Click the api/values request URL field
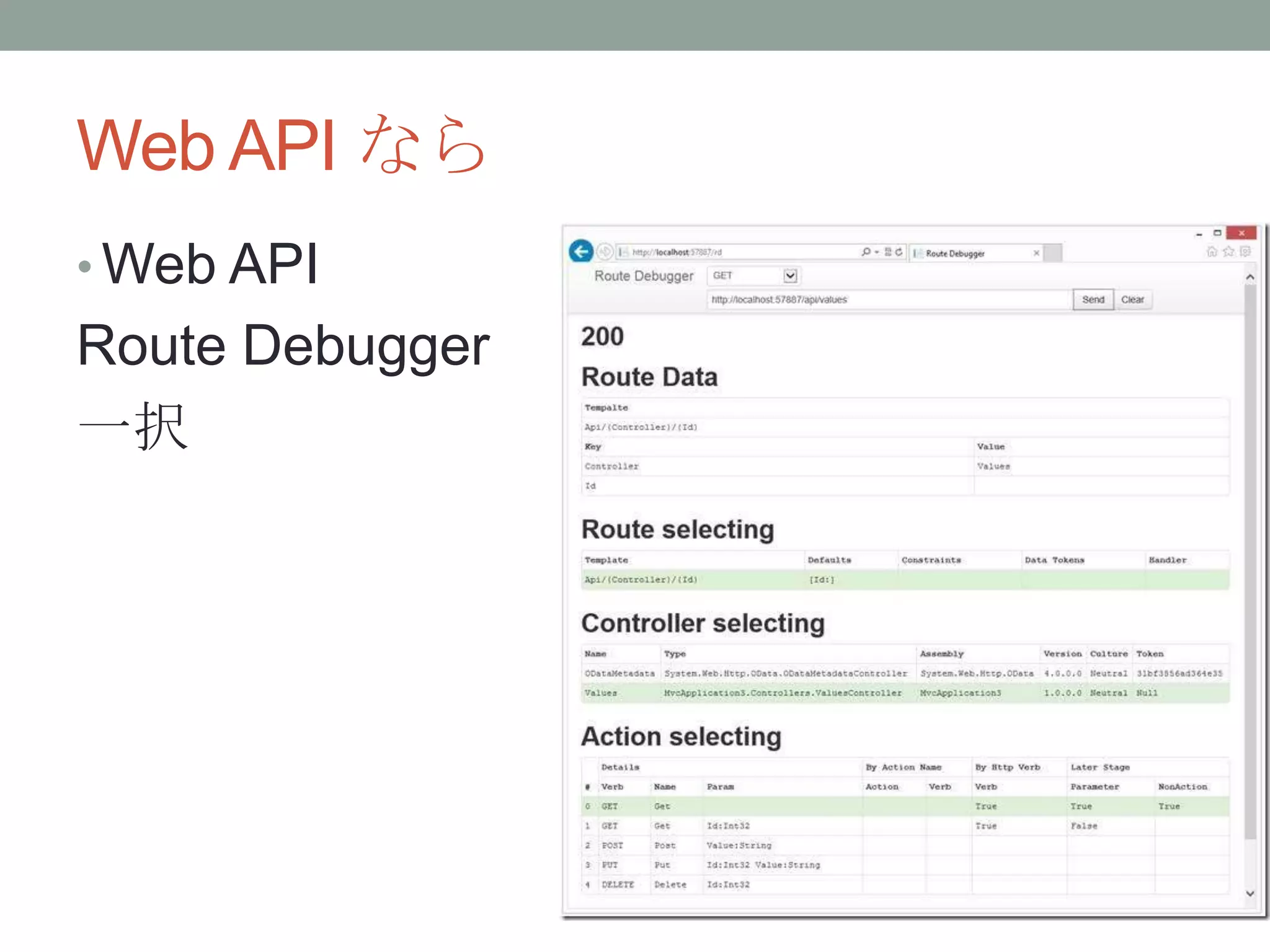Screen dimensions: 1270x952 [889, 299]
